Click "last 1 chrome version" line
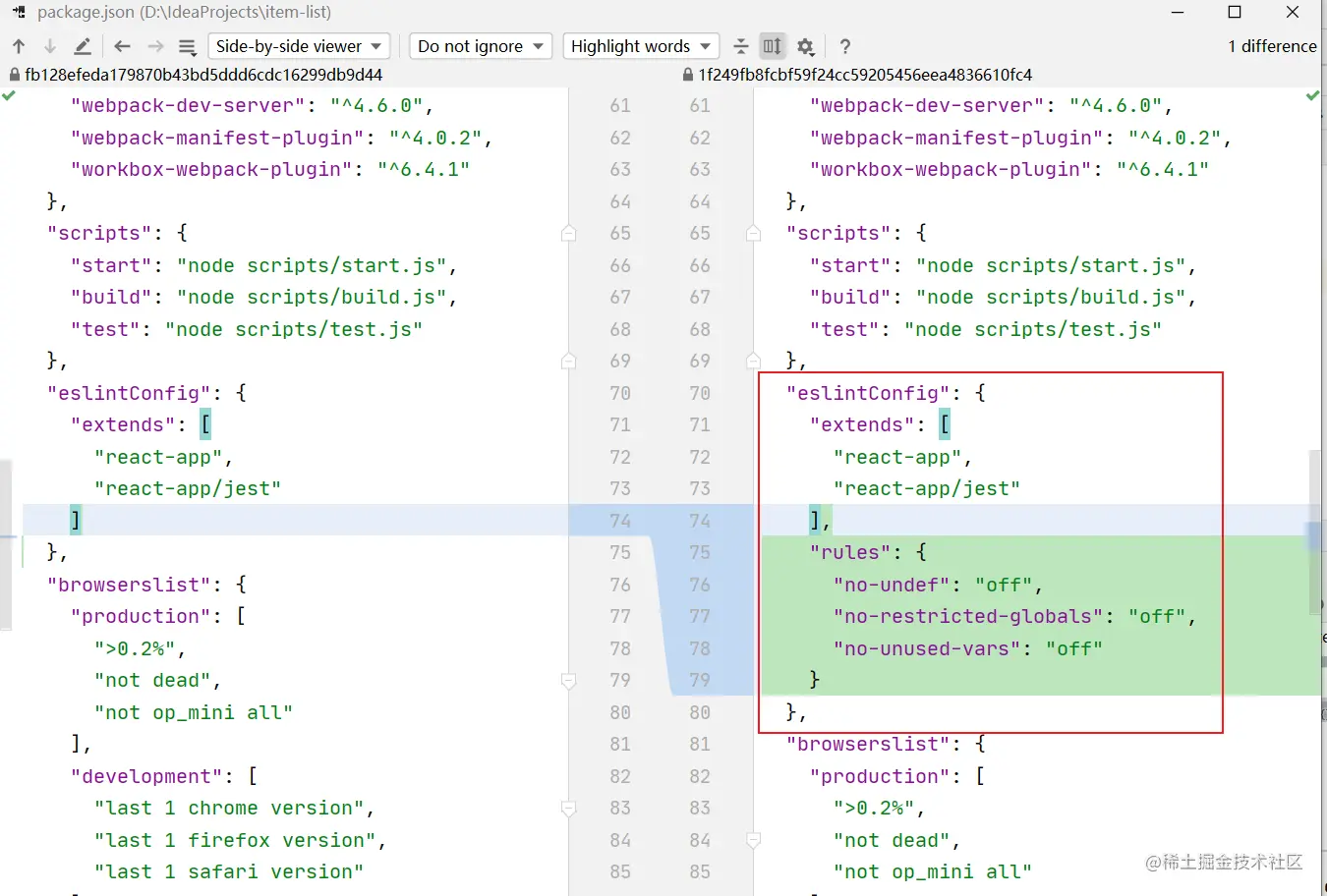This screenshot has height=896, width=1327. [234, 808]
